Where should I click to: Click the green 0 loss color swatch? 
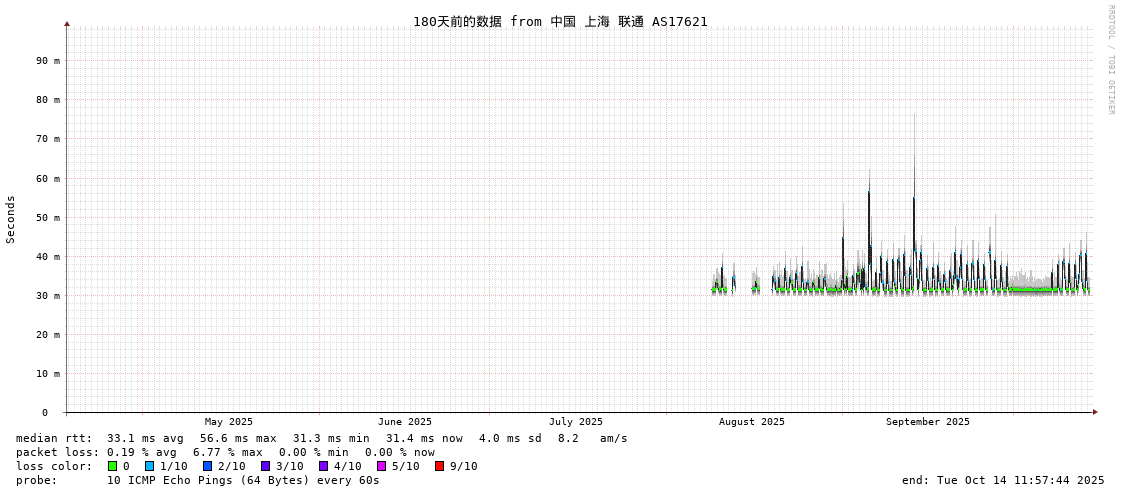(113, 466)
